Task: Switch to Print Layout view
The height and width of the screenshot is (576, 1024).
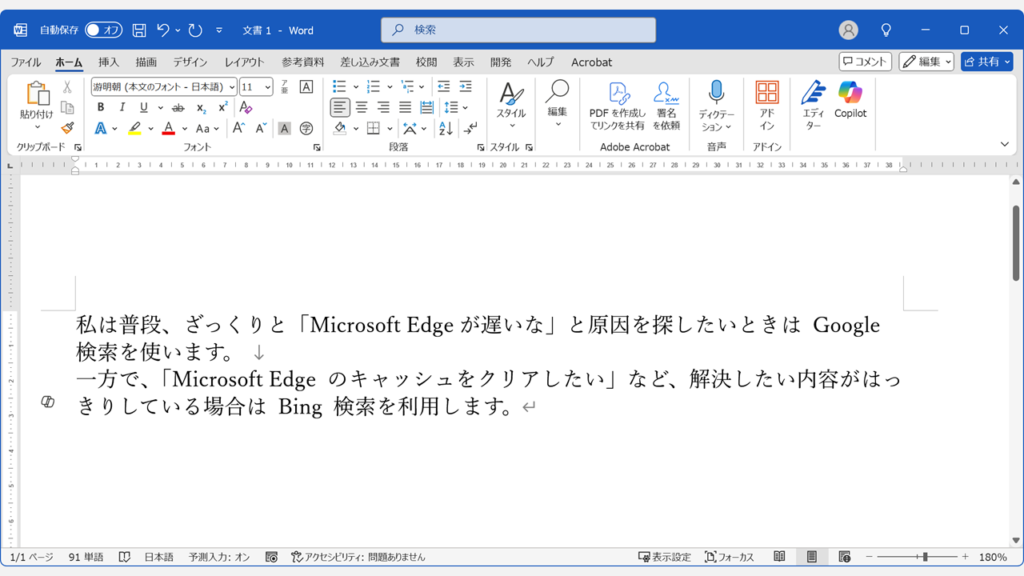Action: (812, 556)
